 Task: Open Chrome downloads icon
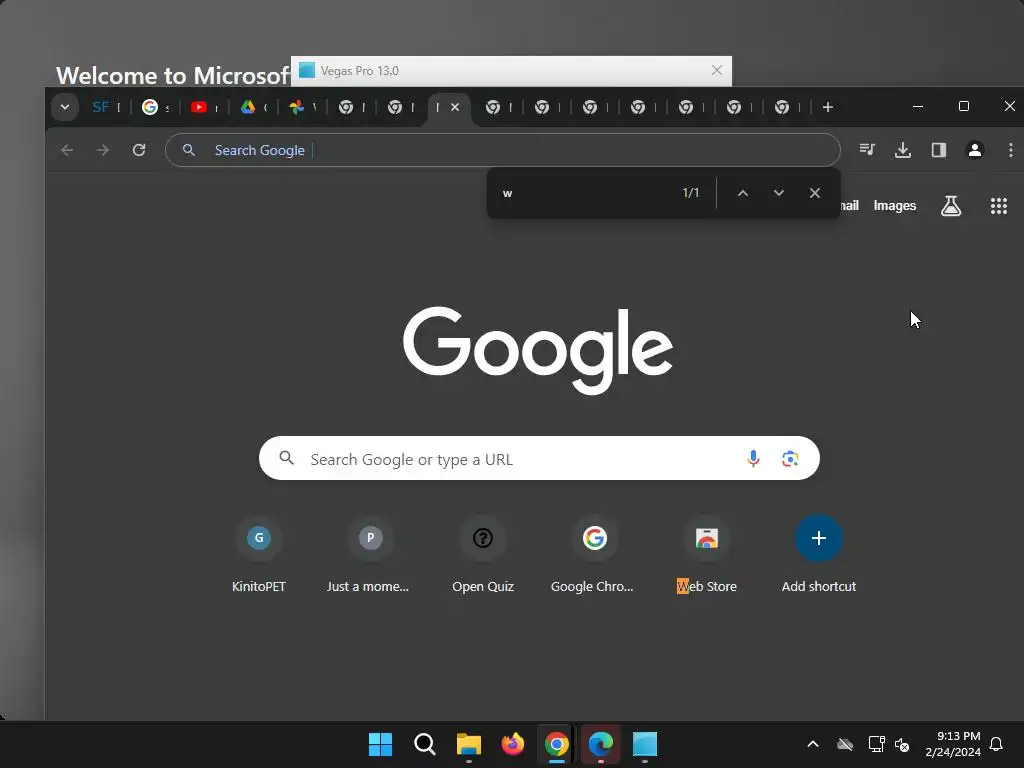[903, 150]
